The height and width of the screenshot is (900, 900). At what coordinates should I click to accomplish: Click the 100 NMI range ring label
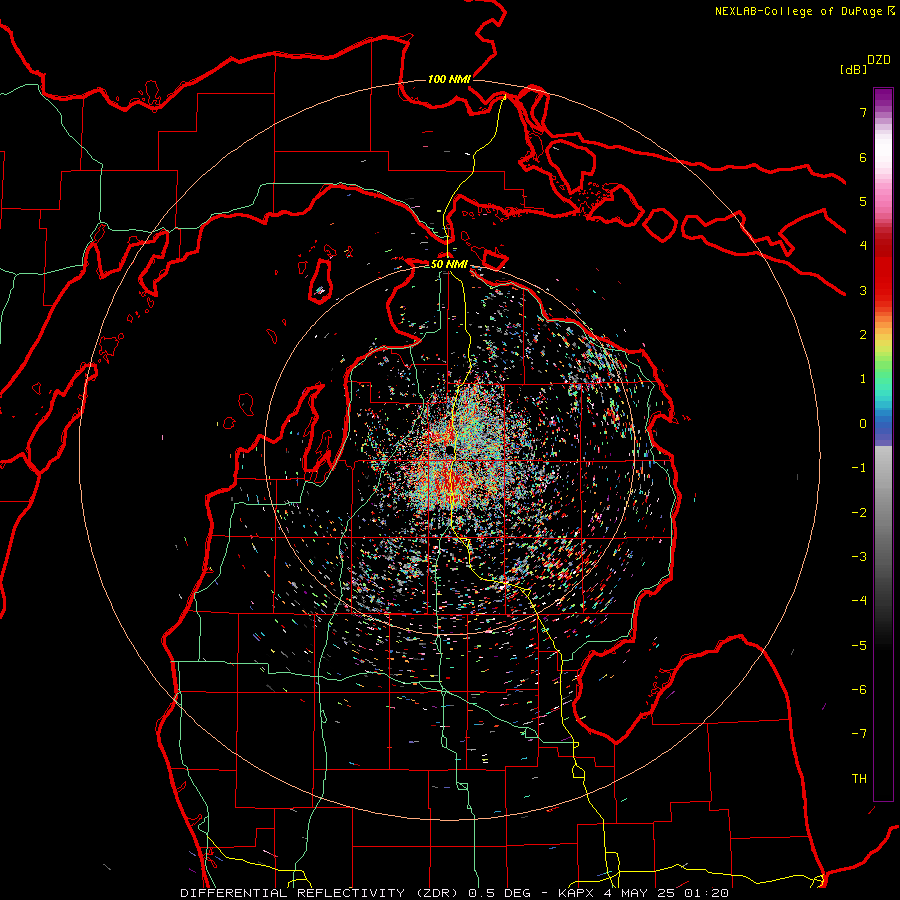[x=449, y=79]
